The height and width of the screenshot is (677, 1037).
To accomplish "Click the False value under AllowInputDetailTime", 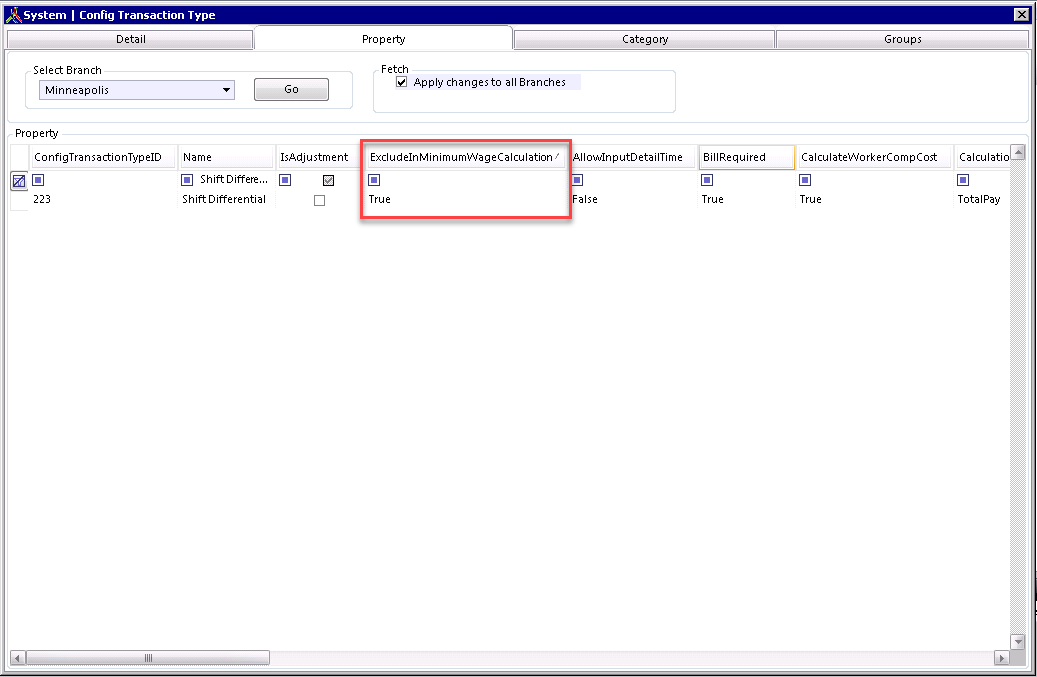I will (x=585, y=199).
